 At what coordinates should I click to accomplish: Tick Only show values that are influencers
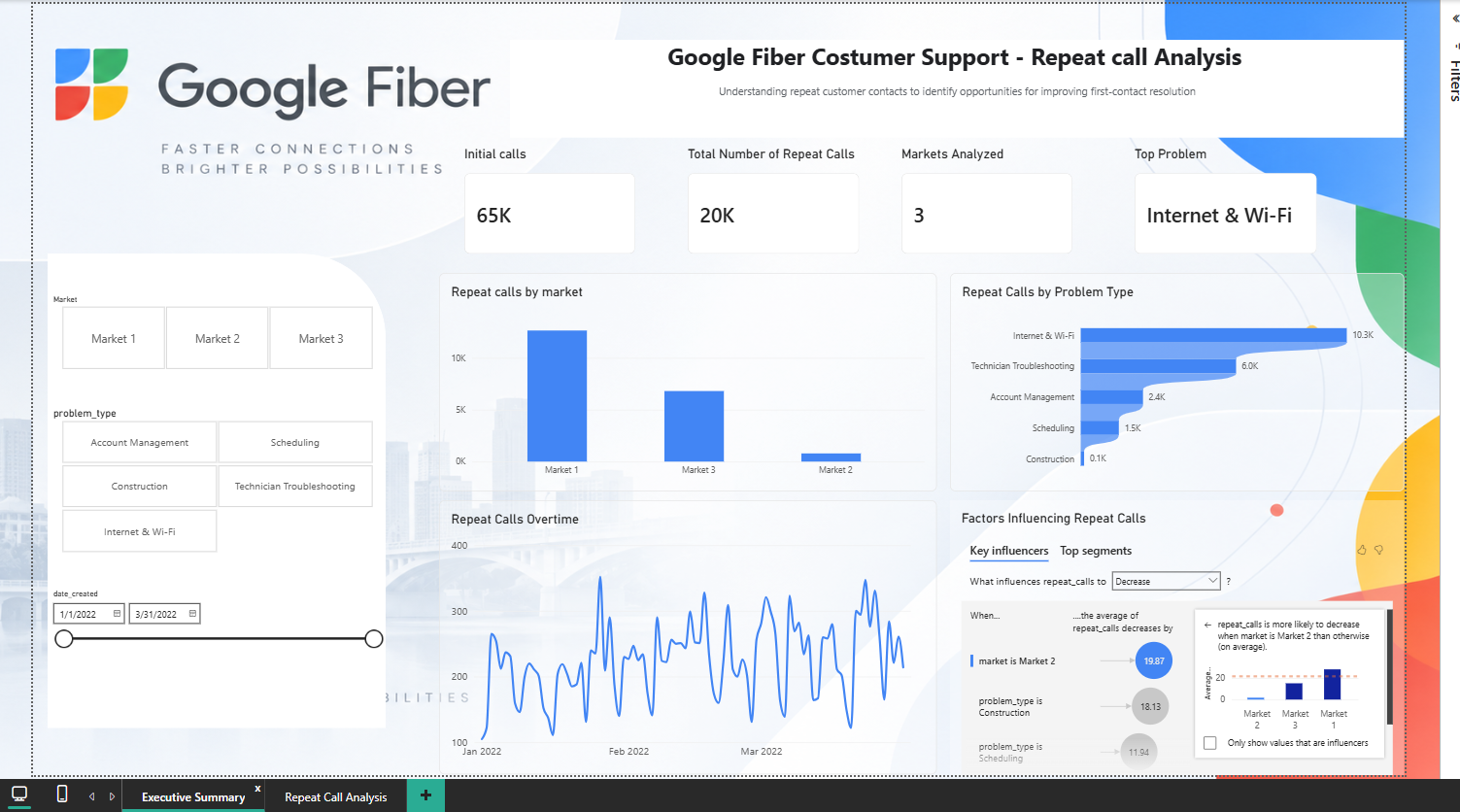click(x=1209, y=743)
